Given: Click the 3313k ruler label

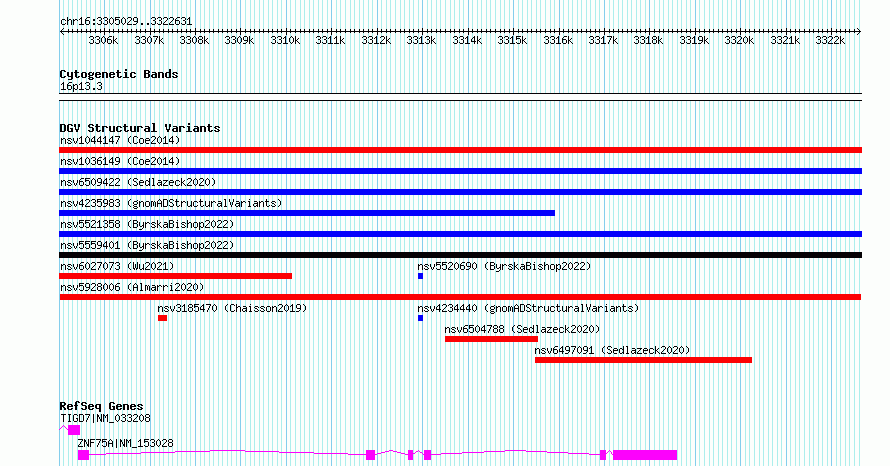Looking at the screenshot, I should tap(421, 40).
